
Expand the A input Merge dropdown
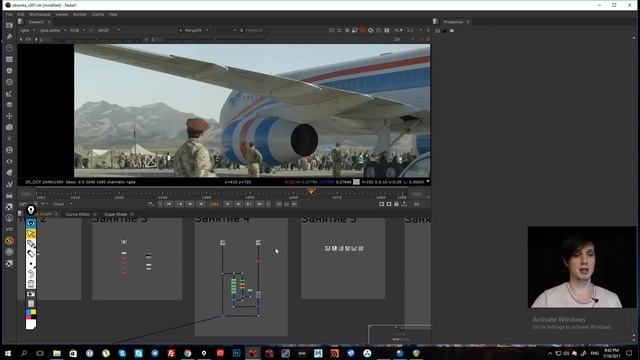193,30
